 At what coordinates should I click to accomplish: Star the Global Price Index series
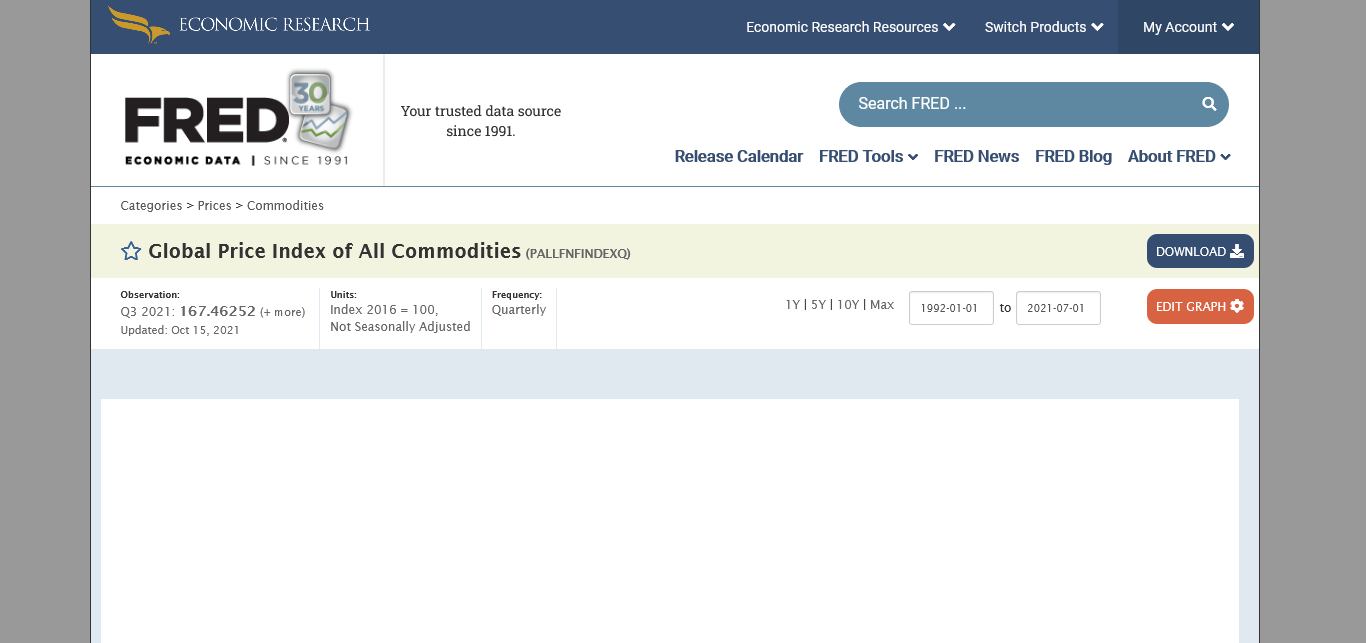pos(131,251)
